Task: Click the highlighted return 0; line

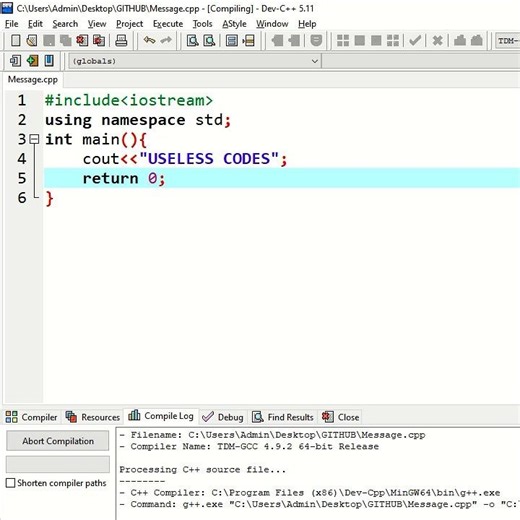Action: (282, 178)
